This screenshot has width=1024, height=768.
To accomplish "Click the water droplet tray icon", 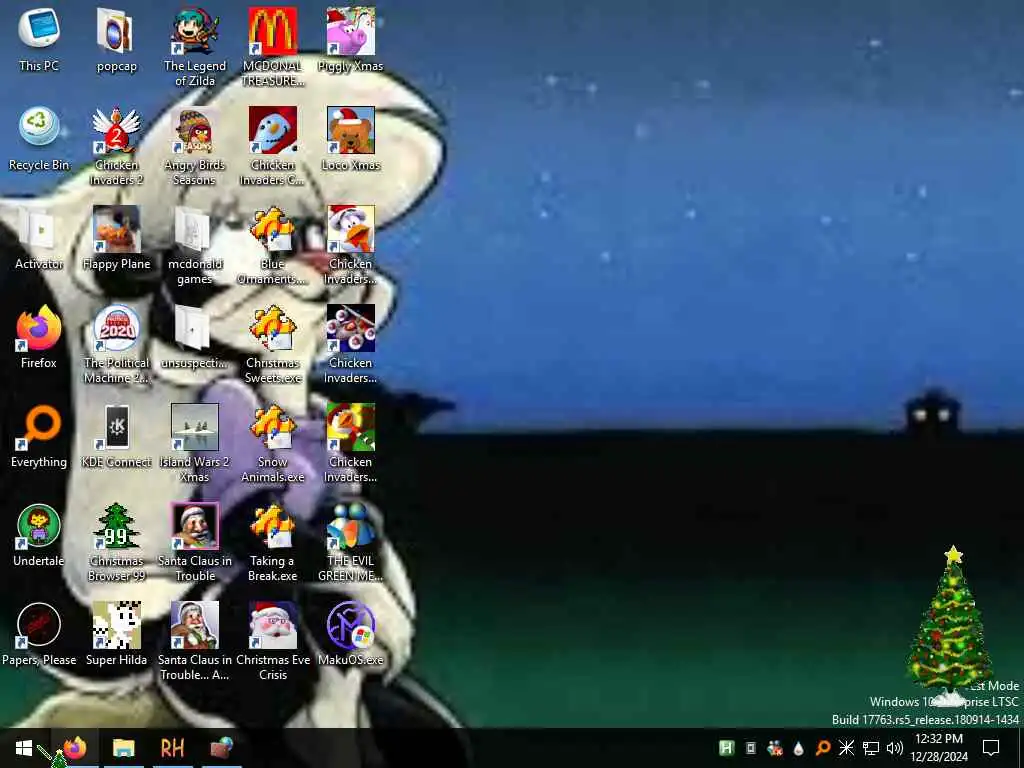I will pos(798,748).
